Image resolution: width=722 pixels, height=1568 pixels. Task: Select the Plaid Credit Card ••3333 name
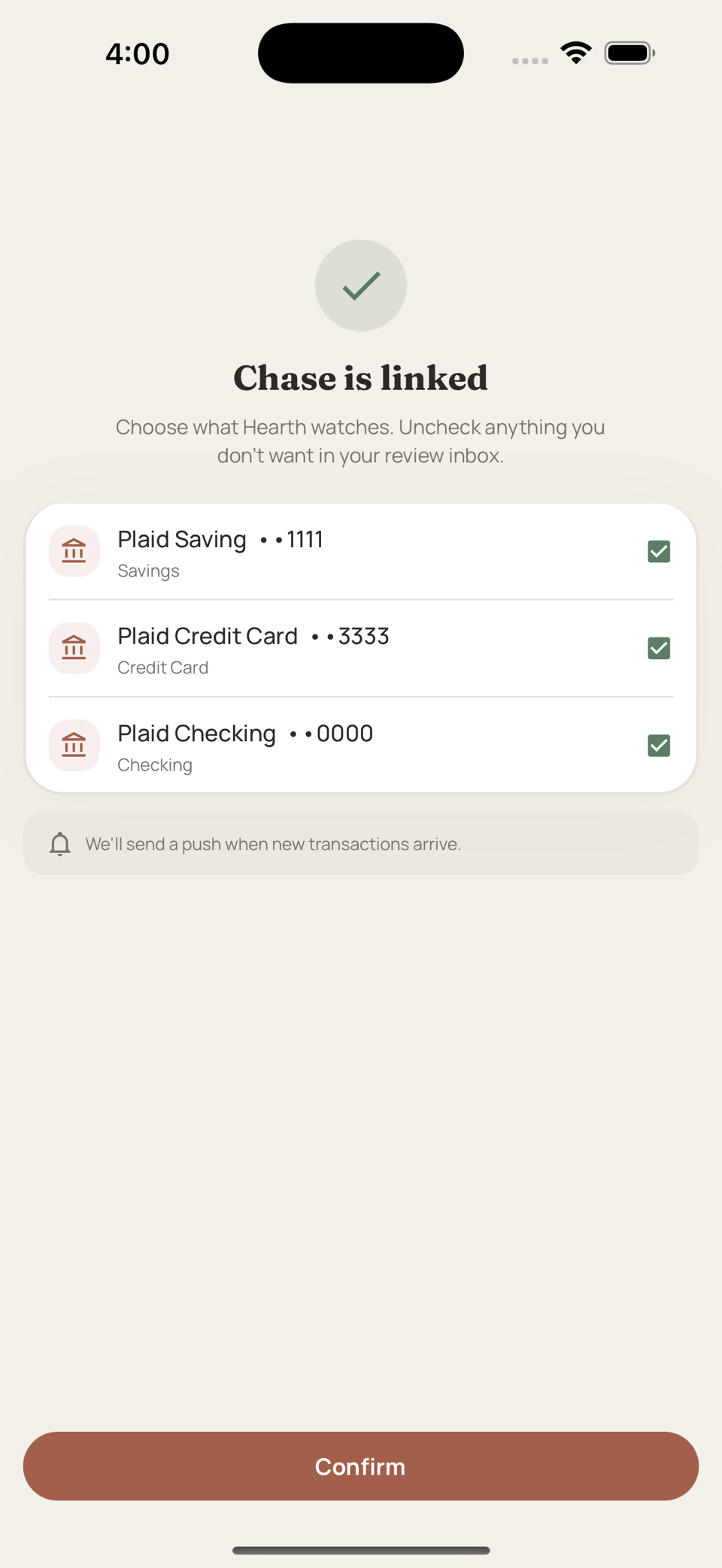pyautogui.click(x=253, y=636)
